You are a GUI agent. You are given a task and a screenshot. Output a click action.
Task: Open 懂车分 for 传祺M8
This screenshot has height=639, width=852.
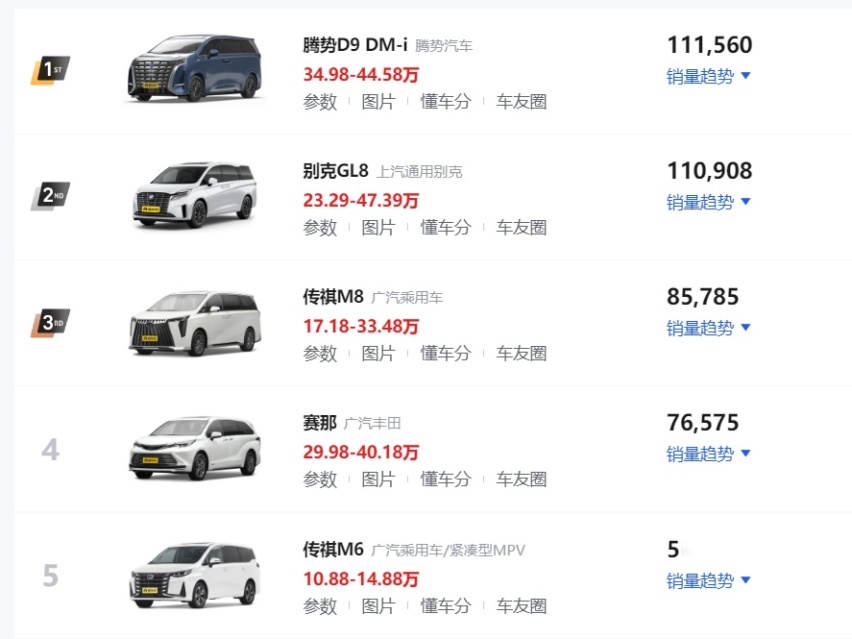click(x=446, y=354)
